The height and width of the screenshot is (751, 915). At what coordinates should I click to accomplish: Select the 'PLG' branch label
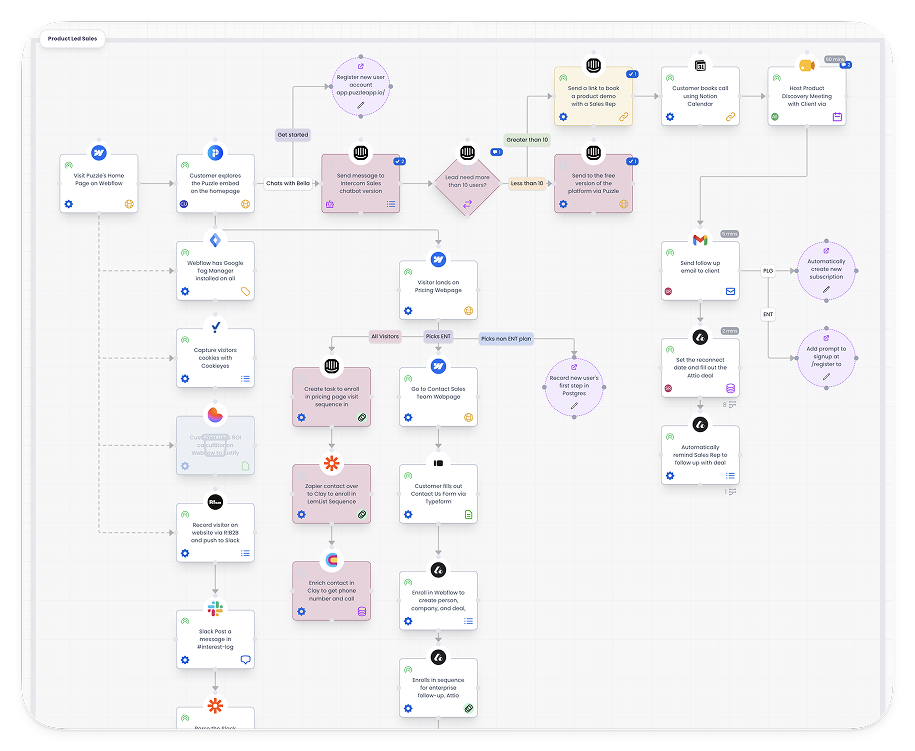coord(768,271)
